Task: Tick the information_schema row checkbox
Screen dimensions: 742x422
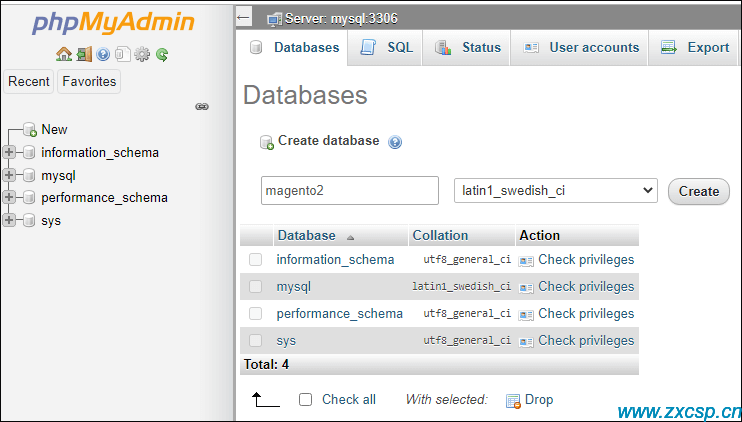Action: coord(256,259)
